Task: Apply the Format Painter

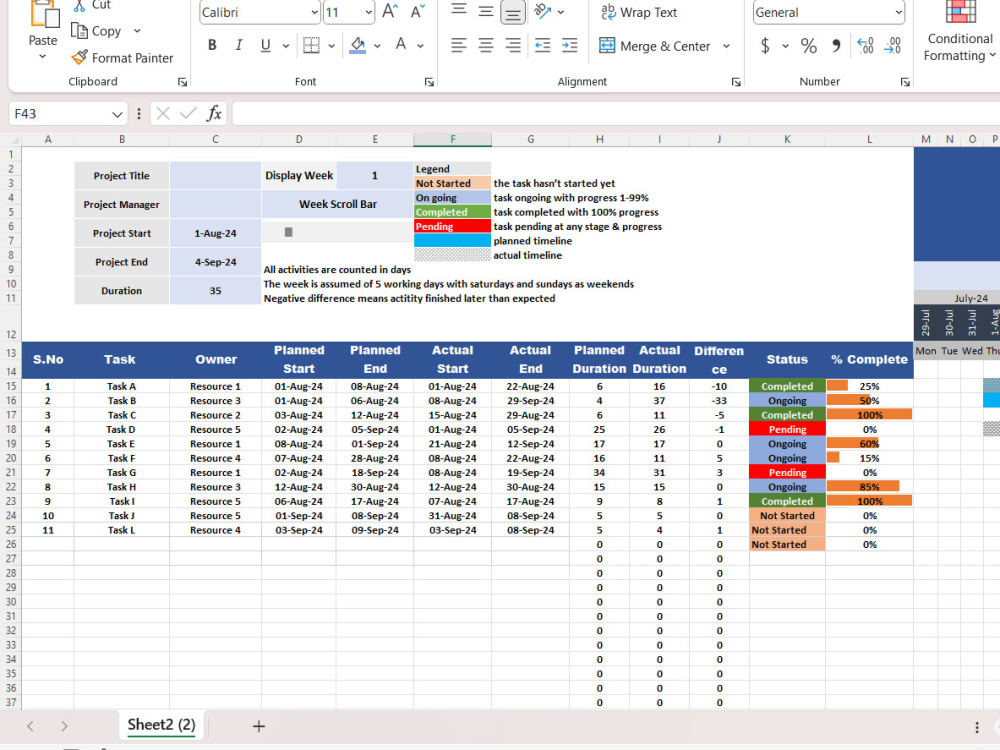Action: (x=122, y=57)
